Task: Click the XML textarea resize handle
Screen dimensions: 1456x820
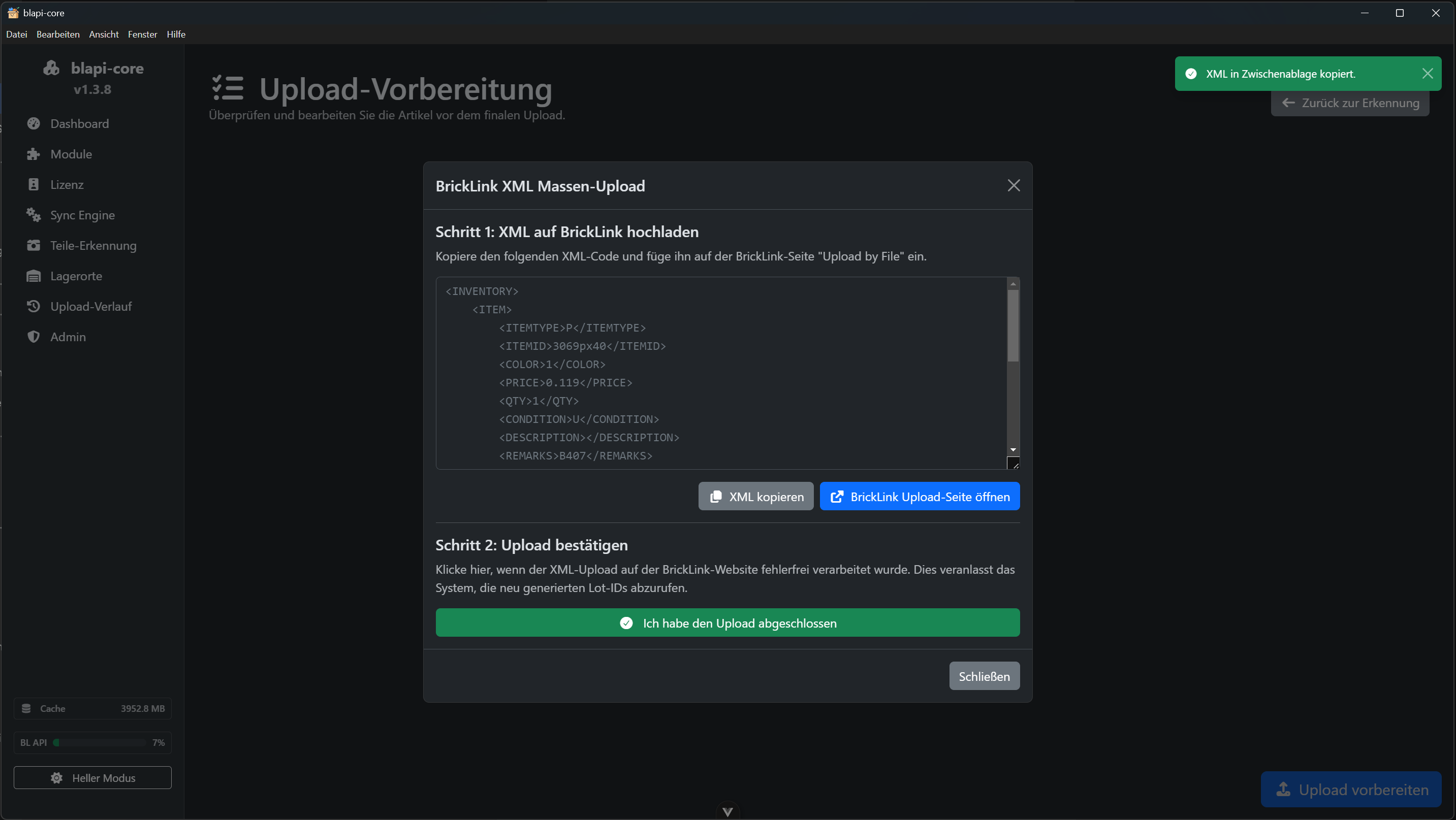Action: point(1014,463)
